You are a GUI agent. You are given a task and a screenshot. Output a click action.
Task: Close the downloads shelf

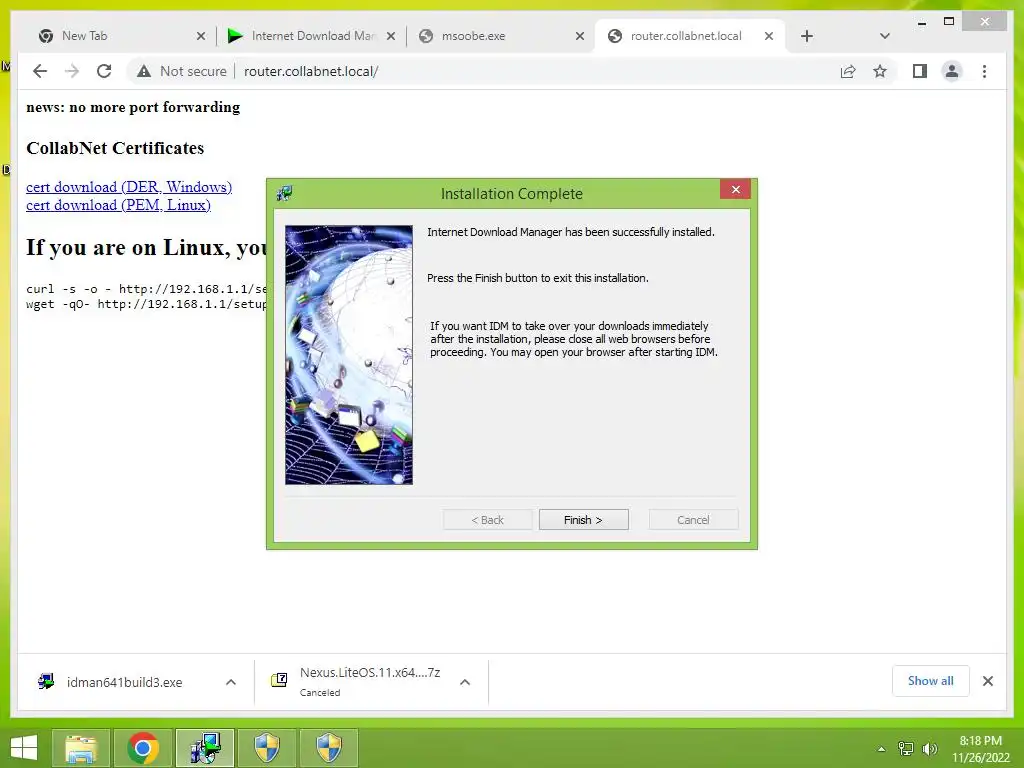[987, 681]
